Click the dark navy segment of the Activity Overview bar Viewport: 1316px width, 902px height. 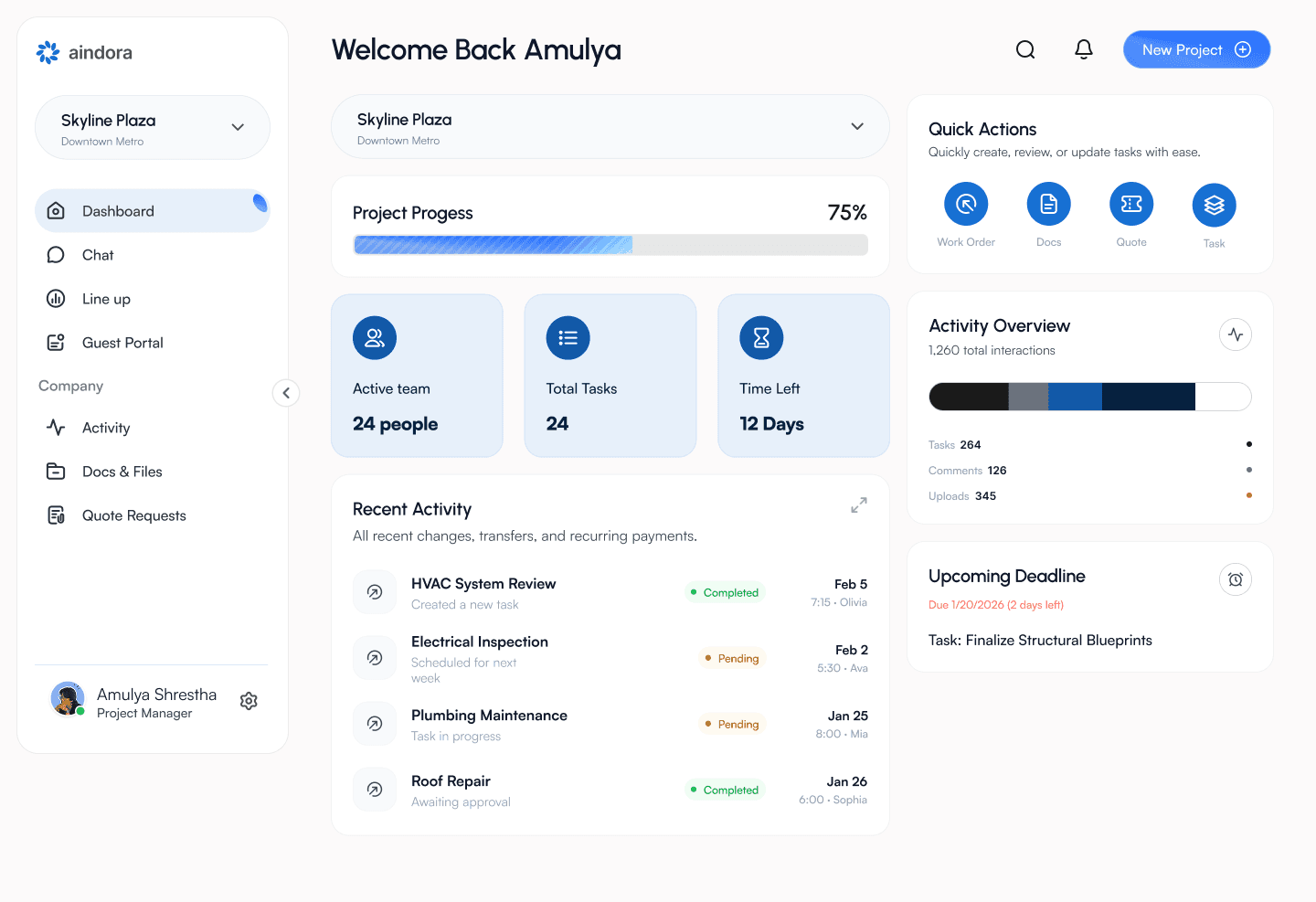1149,397
